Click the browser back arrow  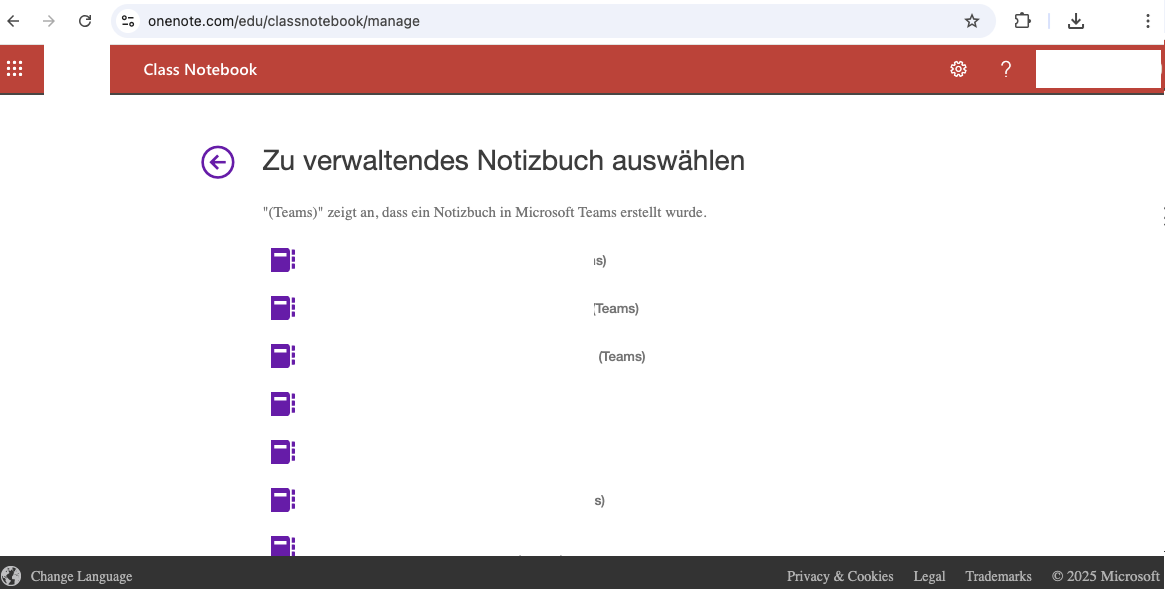pos(13,21)
